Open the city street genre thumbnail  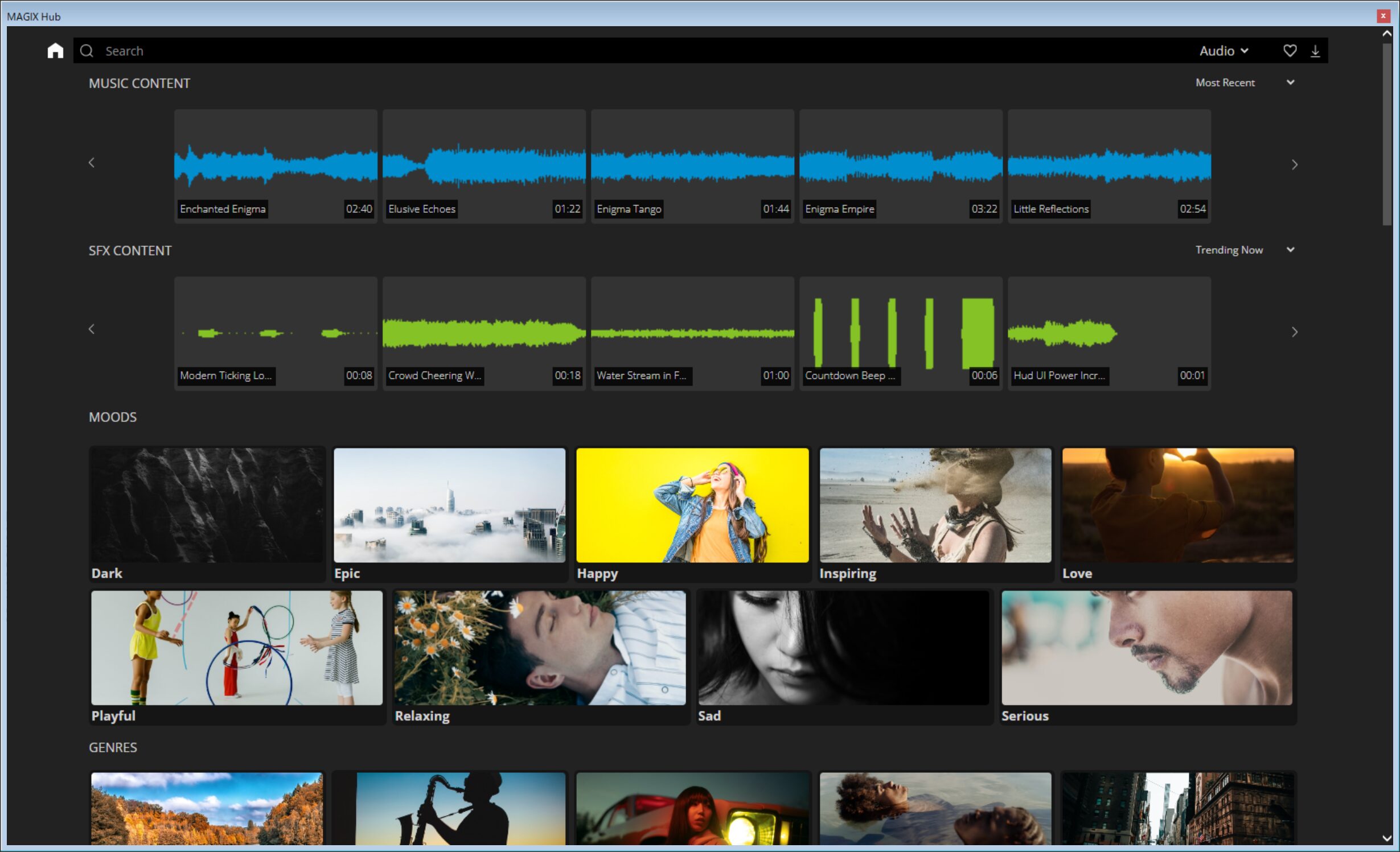(1178, 808)
